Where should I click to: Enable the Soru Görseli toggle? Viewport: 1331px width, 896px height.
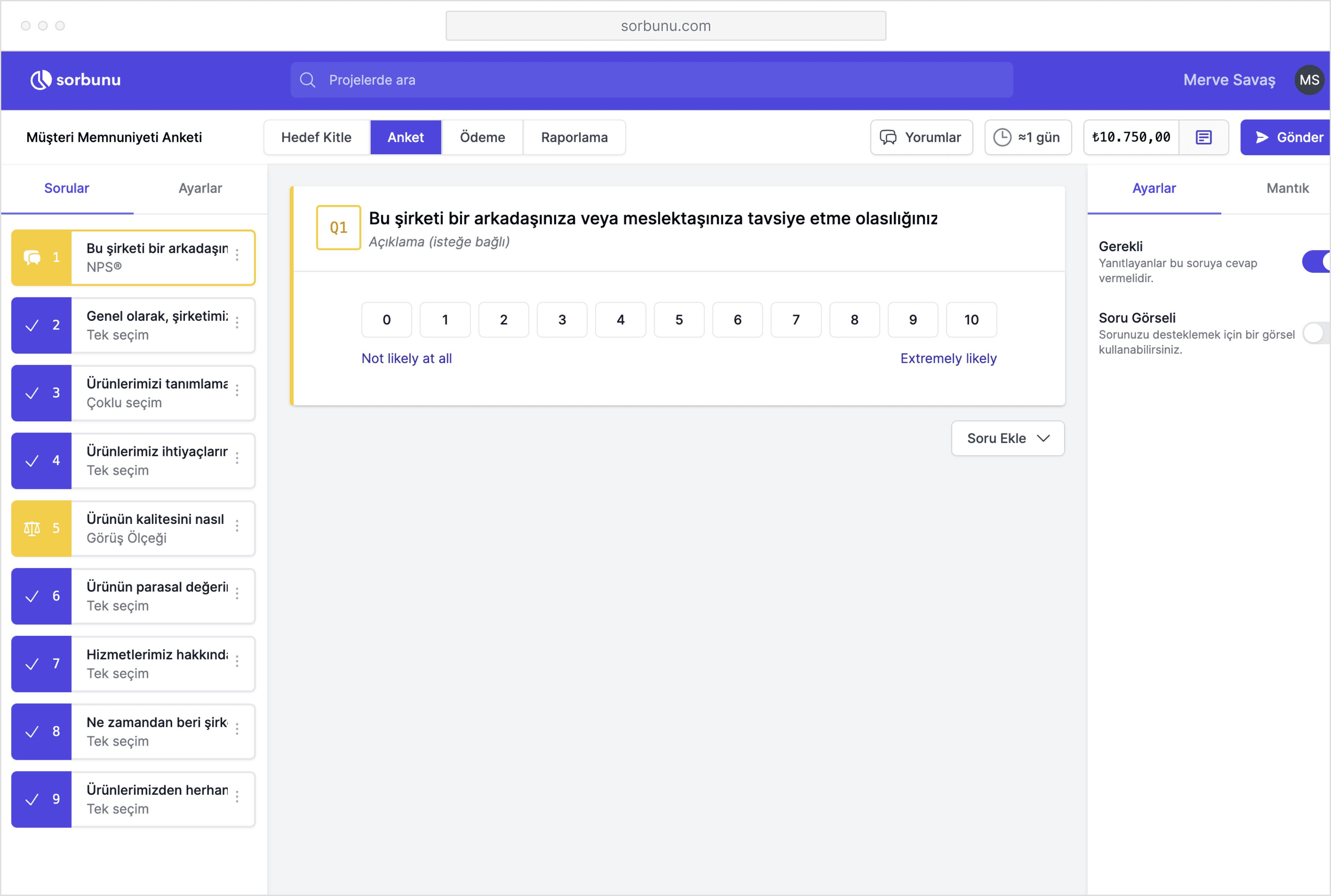point(1315,333)
